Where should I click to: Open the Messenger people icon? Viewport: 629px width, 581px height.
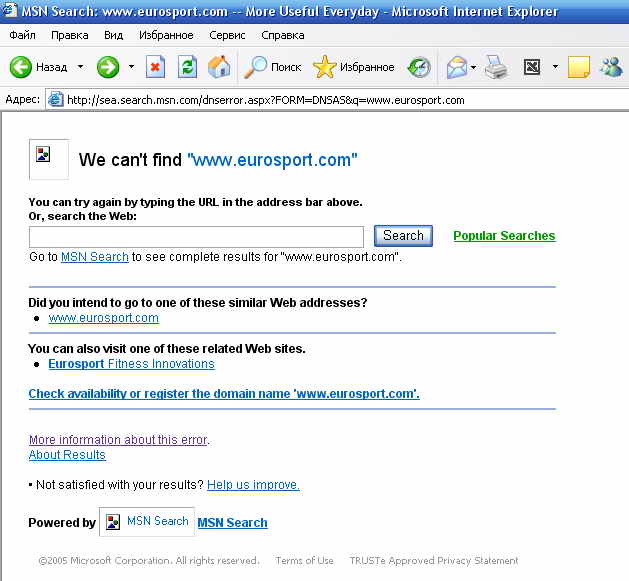click(611, 67)
